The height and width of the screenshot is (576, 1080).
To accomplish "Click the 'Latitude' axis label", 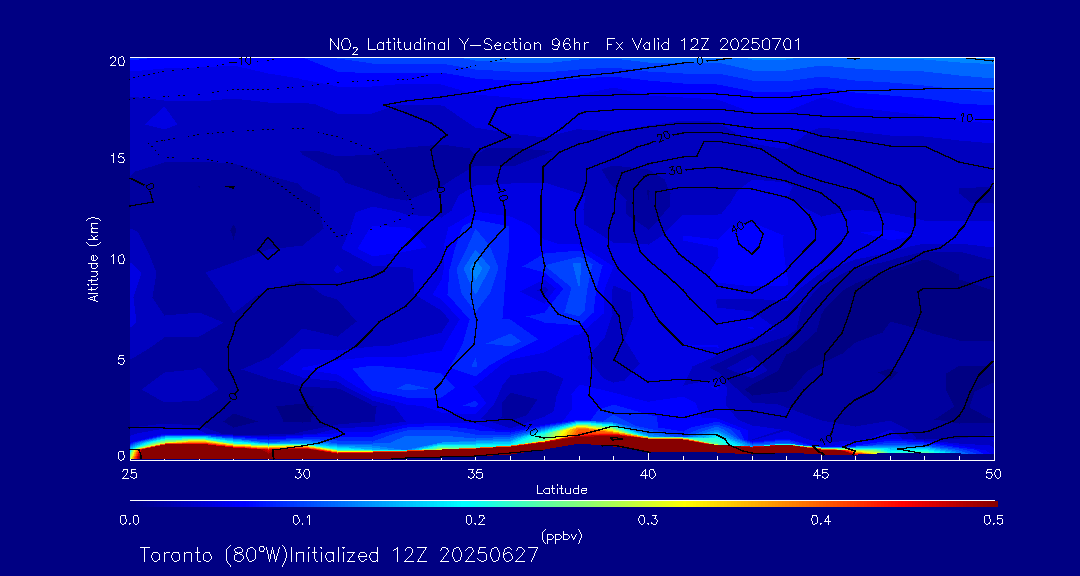I will pos(561,491).
